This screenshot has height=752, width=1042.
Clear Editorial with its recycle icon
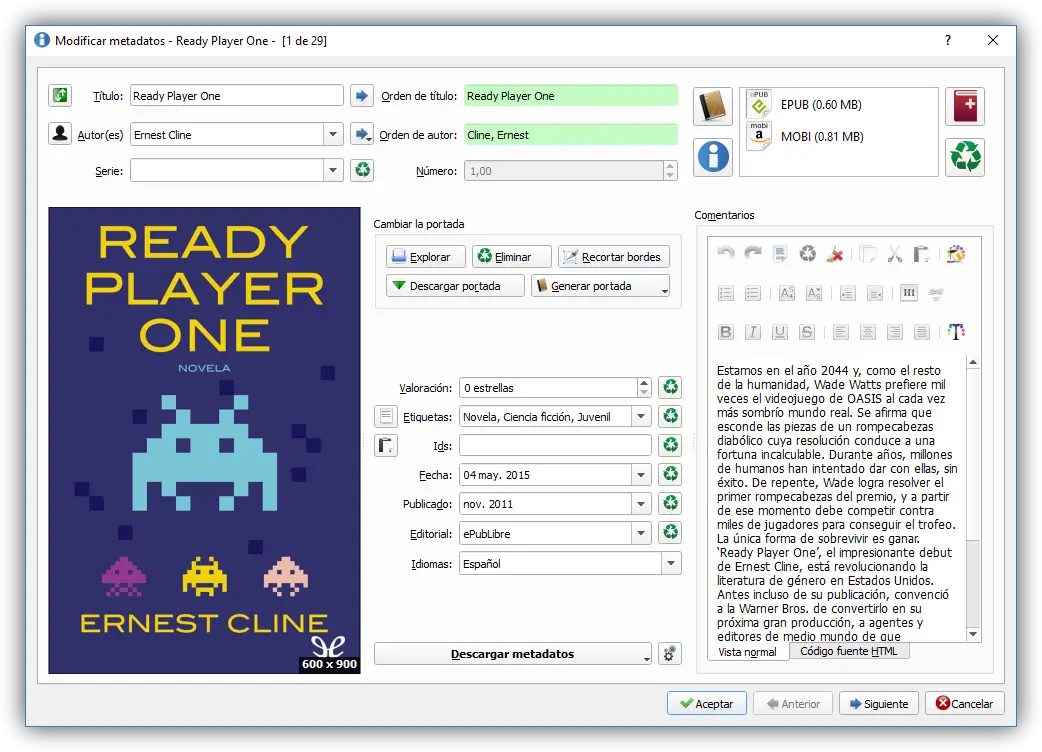[671, 533]
